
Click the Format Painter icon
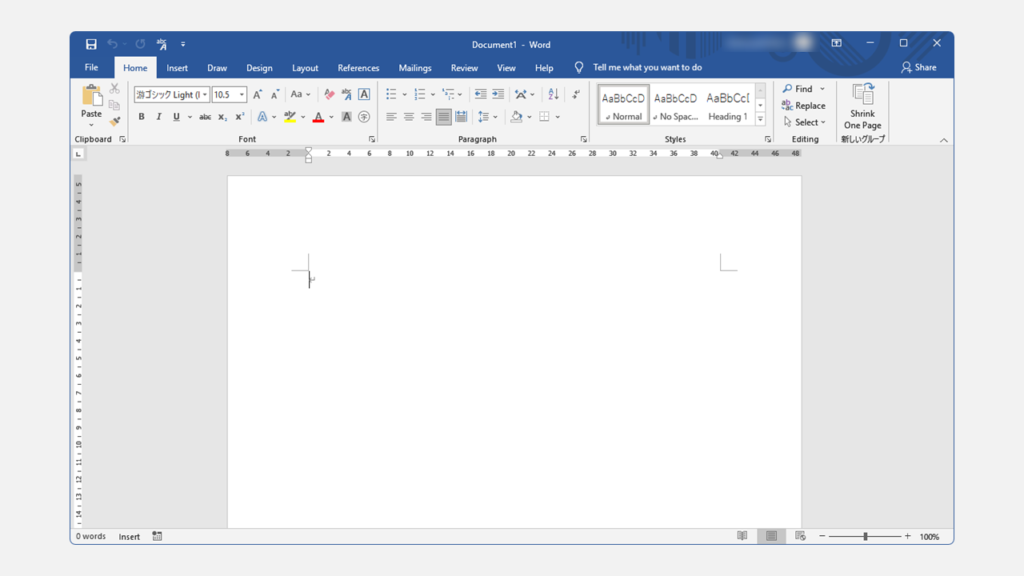click(x=115, y=121)
